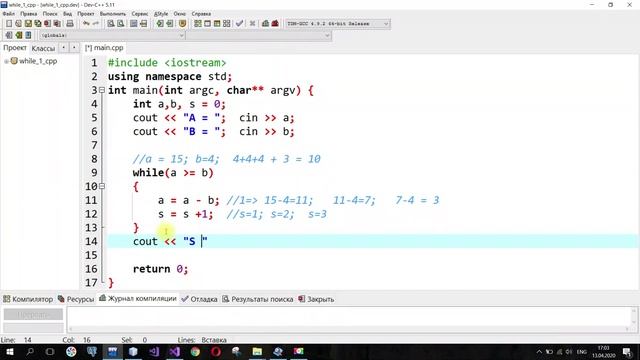Click the New file toolbar icon

click(x=9, y=24)
